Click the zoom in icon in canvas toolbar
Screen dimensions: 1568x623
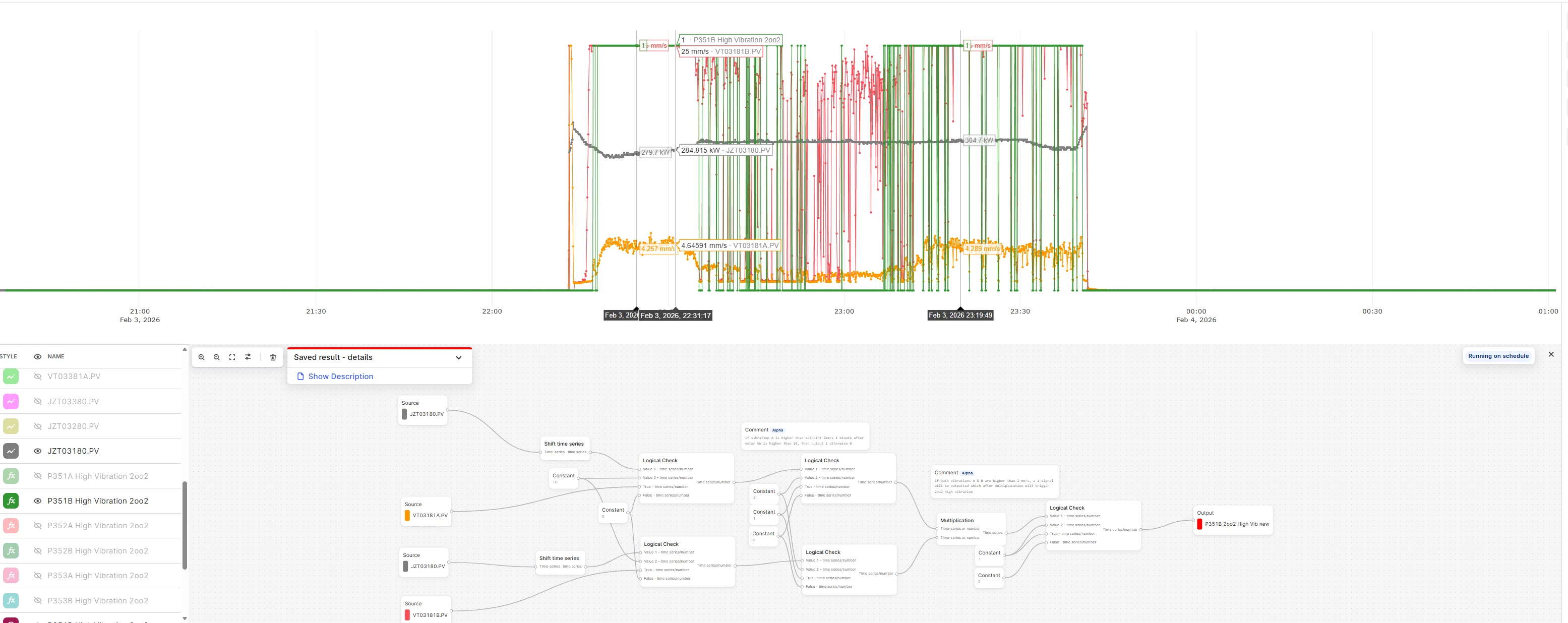click(202, 357)
